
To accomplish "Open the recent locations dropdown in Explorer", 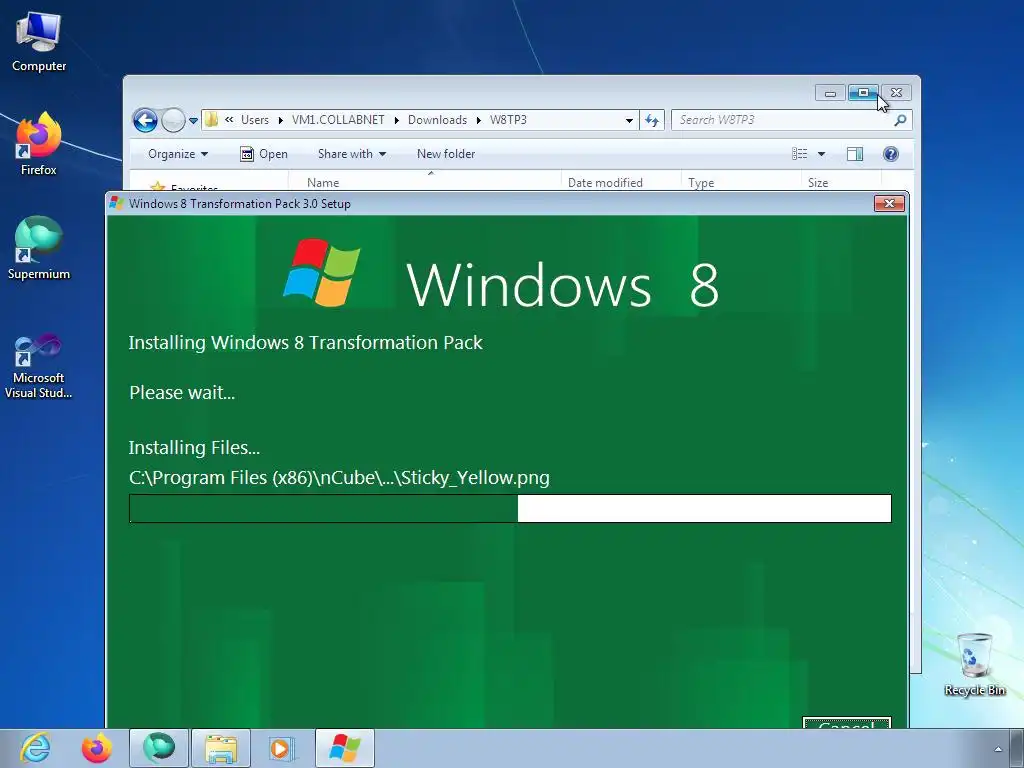I will [x=193, y=121].
